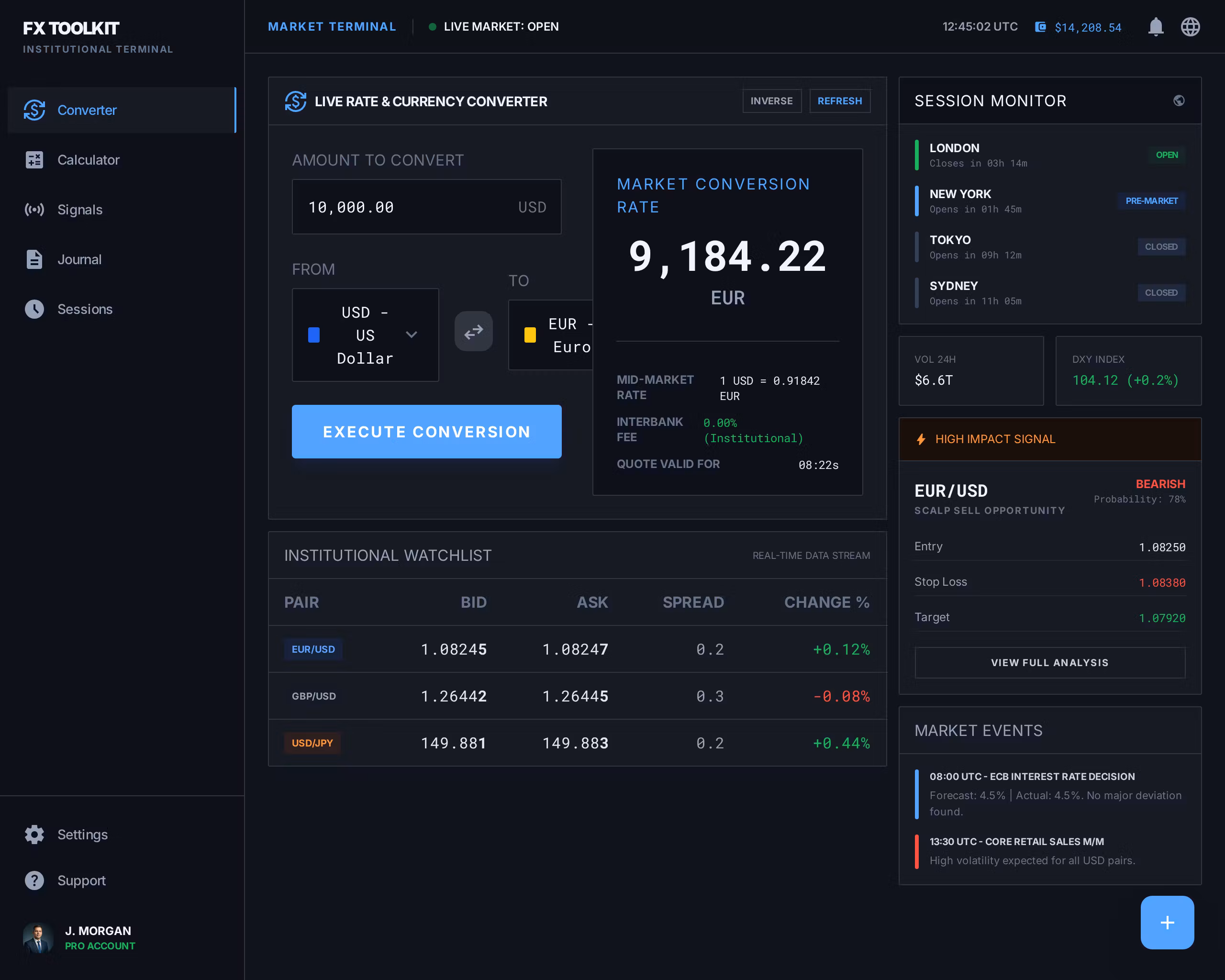Click GBP/USD change -0.08%
The image size is (1225, 980).
click(x=842, y=697)
